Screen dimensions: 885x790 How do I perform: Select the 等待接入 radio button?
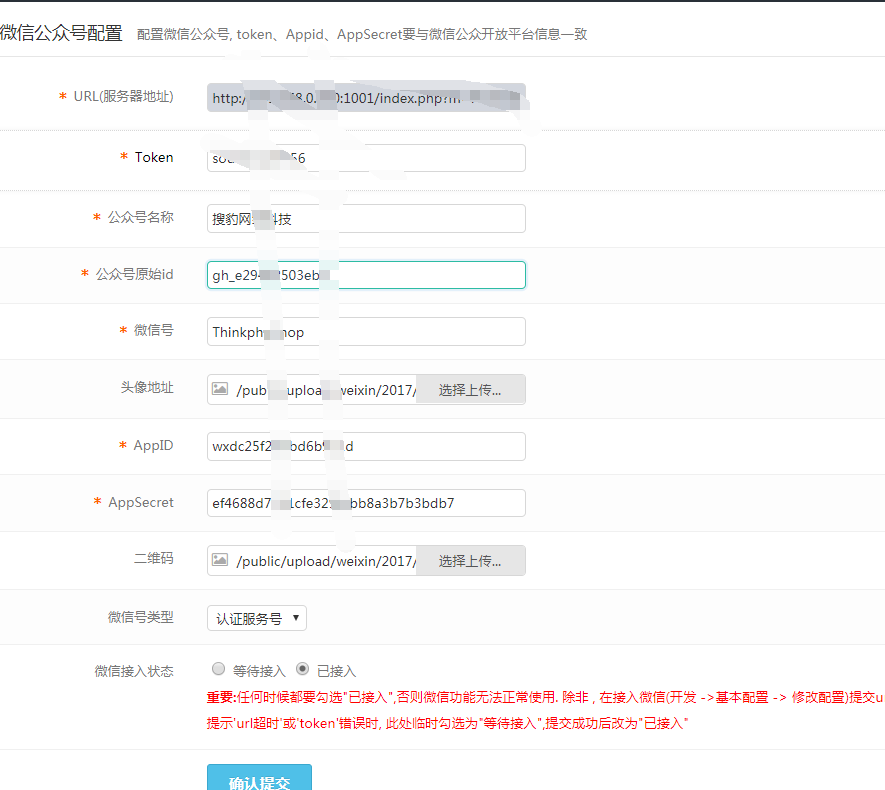218,669
